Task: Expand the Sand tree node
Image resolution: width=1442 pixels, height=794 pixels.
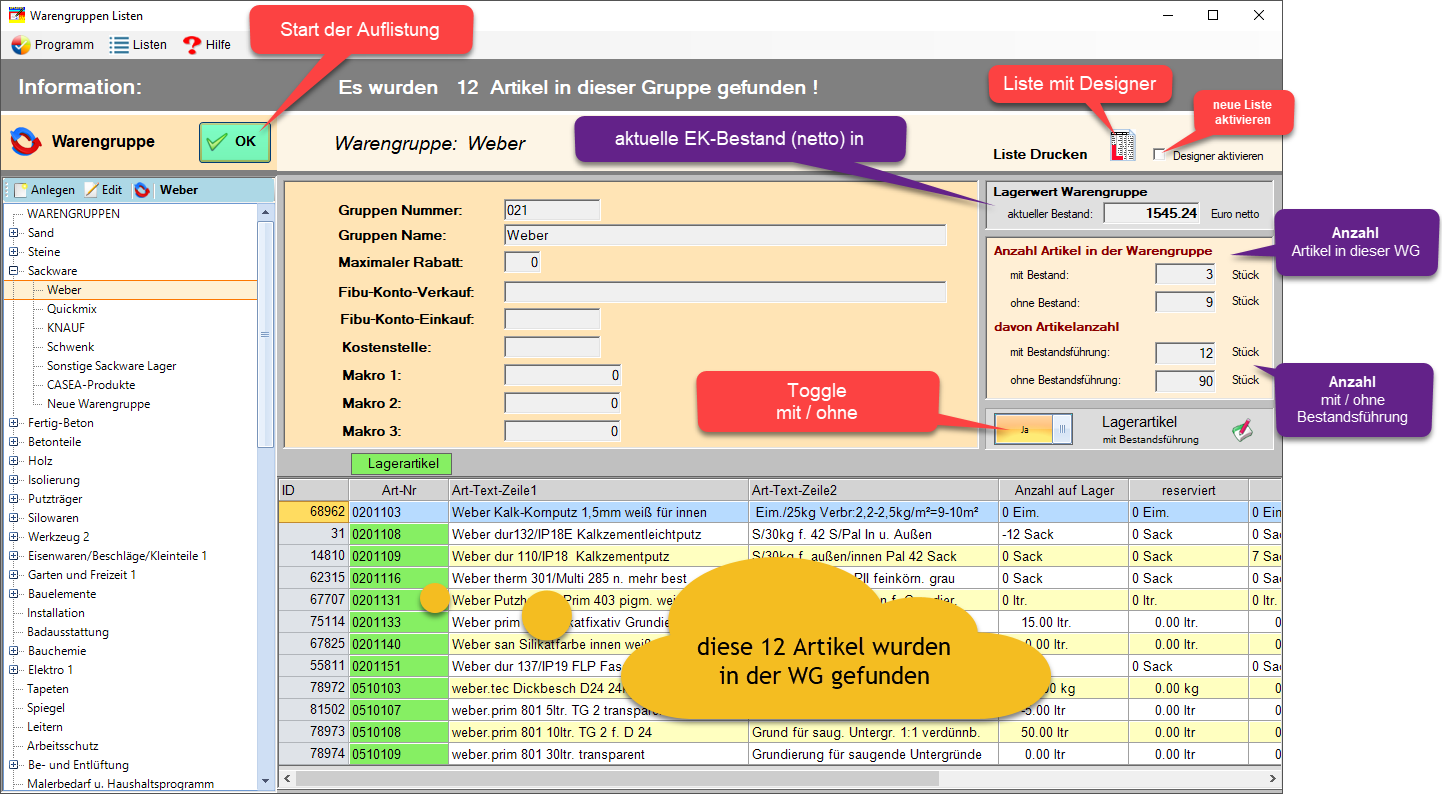Action: [x=14, y=233]
